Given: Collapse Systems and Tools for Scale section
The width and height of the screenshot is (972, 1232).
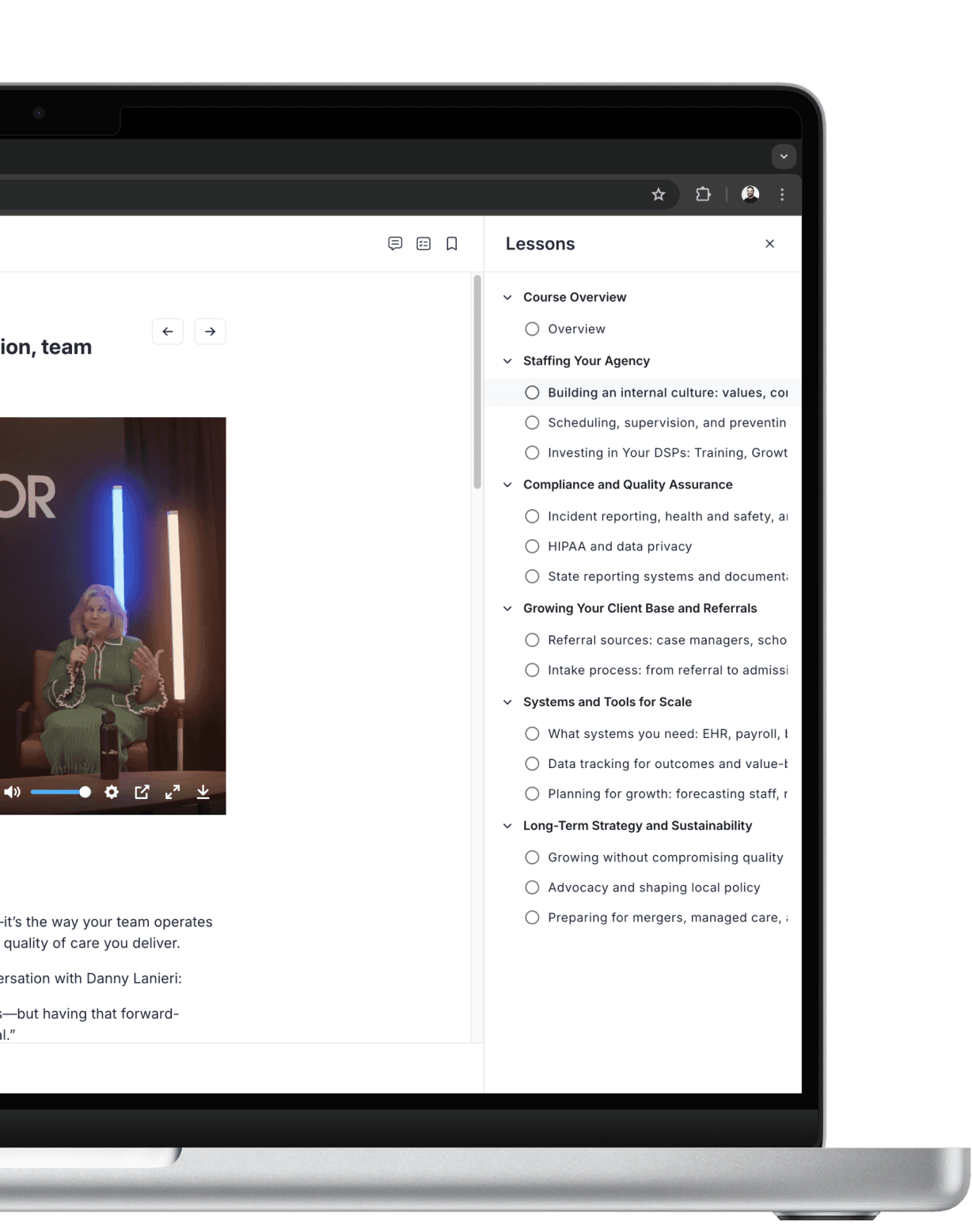Looking at the screenshot, I should pyautogui.click(x=507, y=702).
